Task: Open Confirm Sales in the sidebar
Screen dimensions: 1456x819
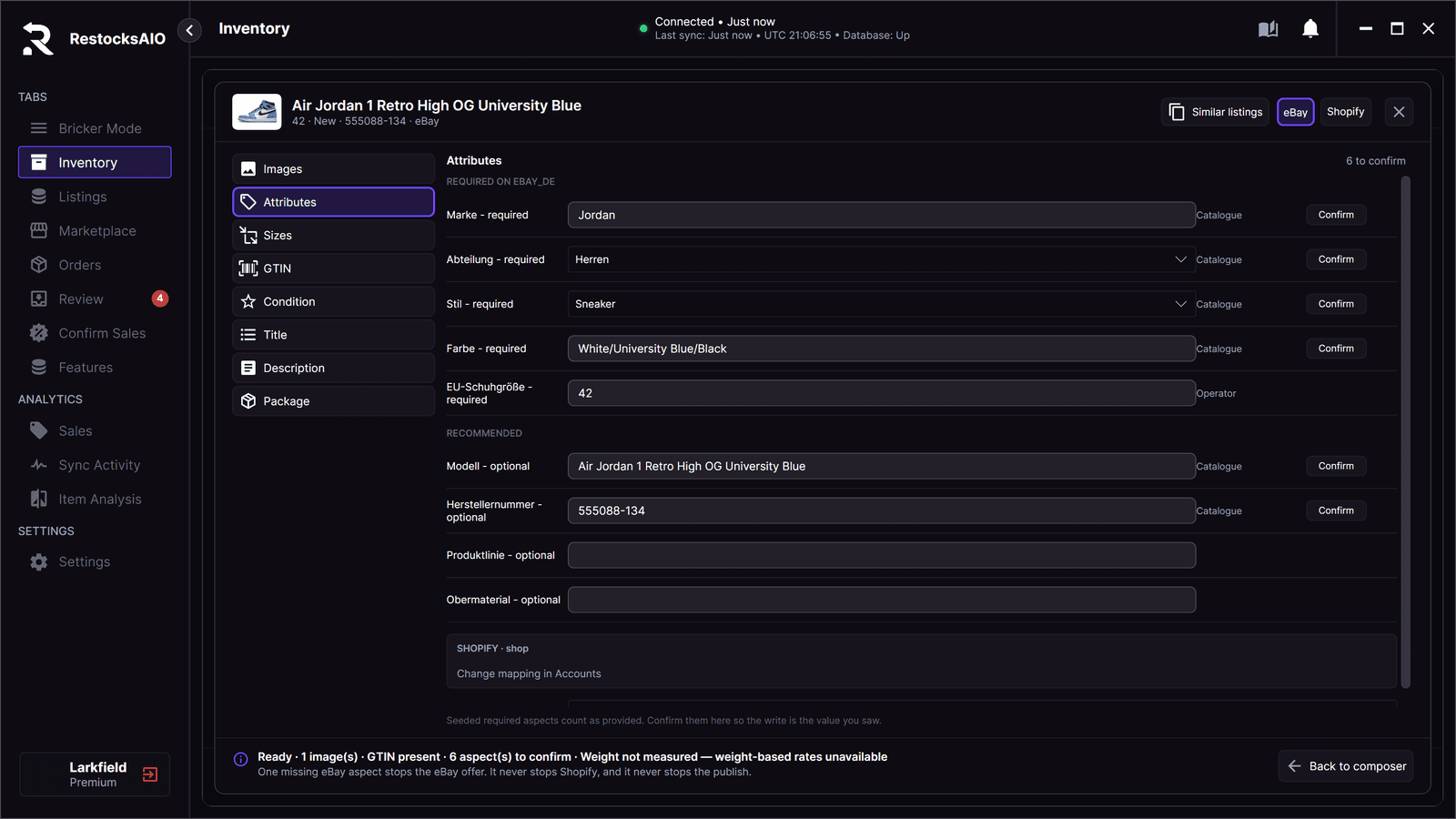Action: [x=95, y=333]
